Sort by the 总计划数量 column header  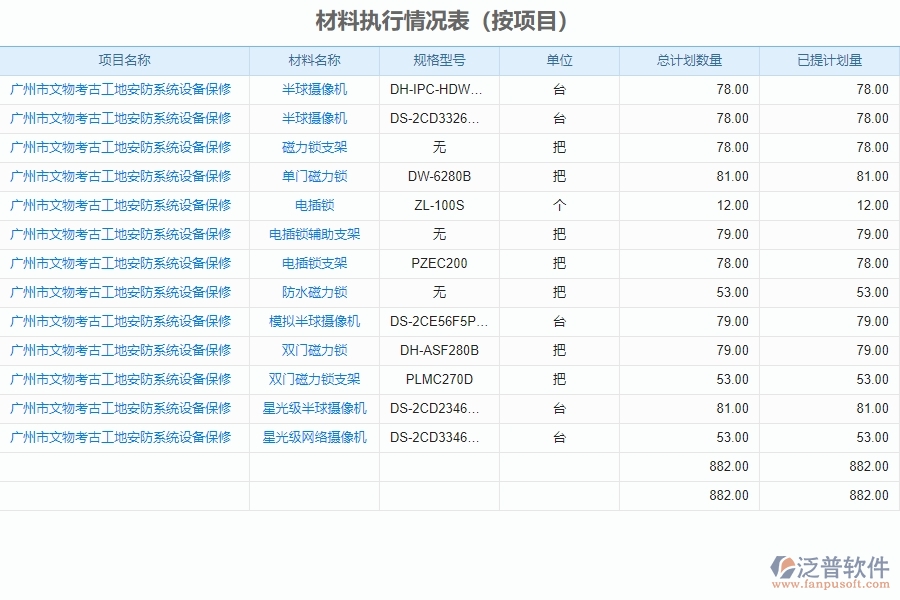click(688, 60)
